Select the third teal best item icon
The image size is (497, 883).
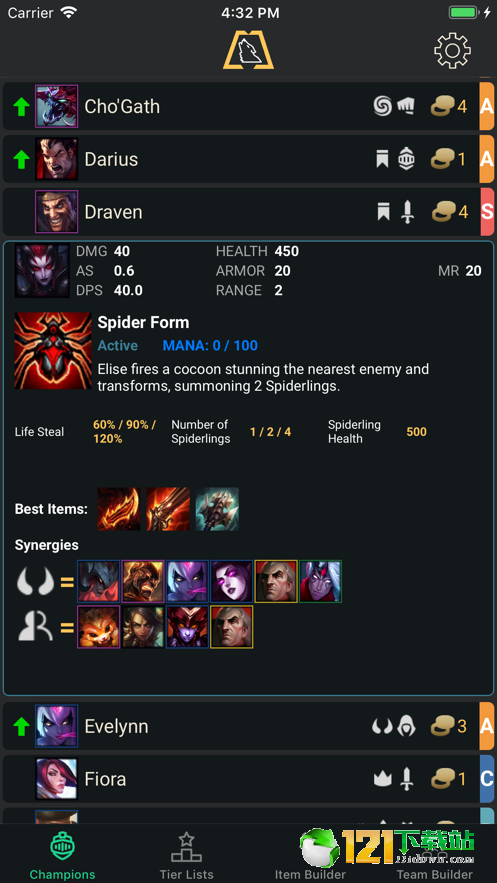pos(217,509)
